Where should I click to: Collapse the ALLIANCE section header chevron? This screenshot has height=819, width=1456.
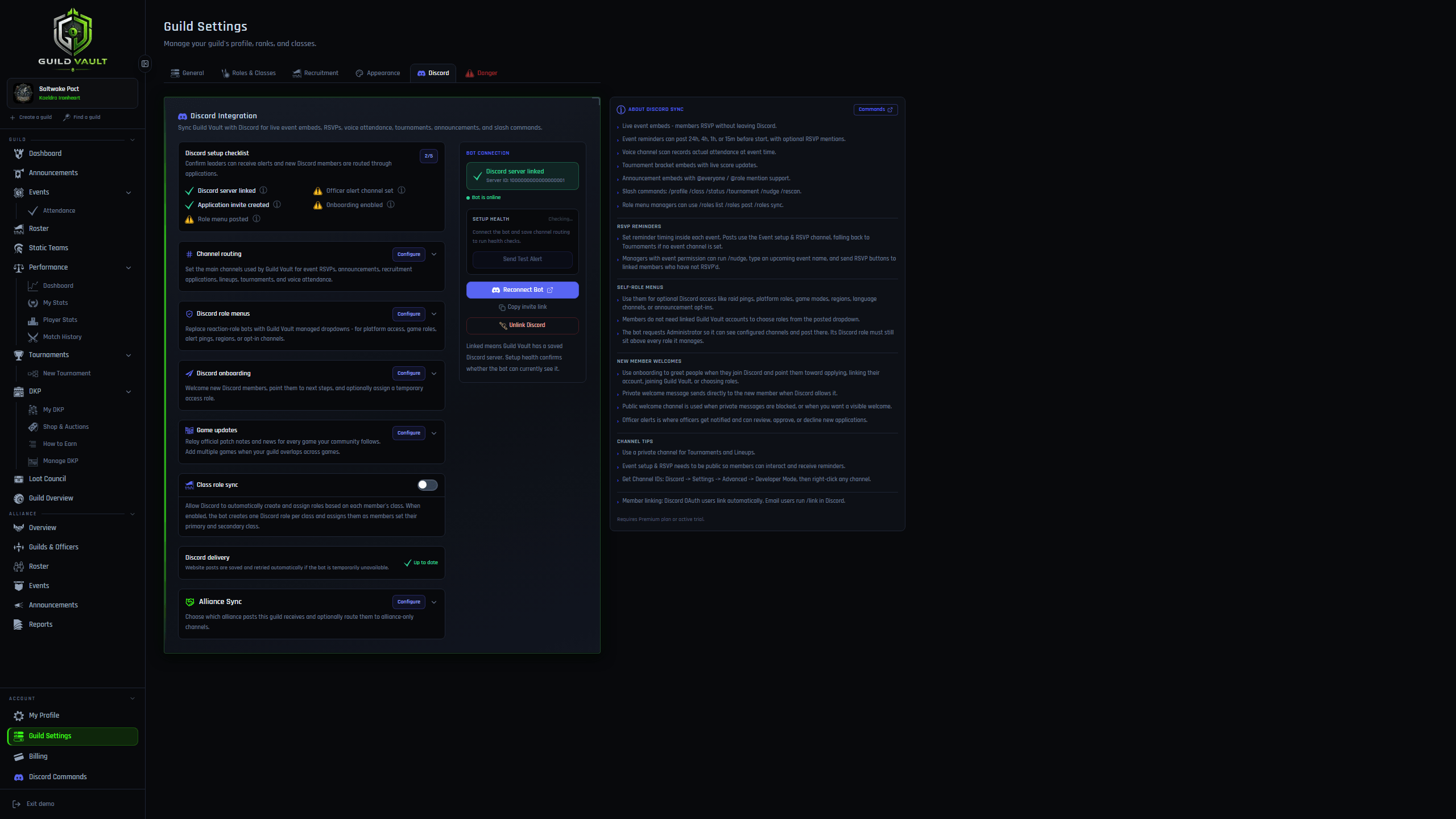pyautogui.click(x=133, y=514)
